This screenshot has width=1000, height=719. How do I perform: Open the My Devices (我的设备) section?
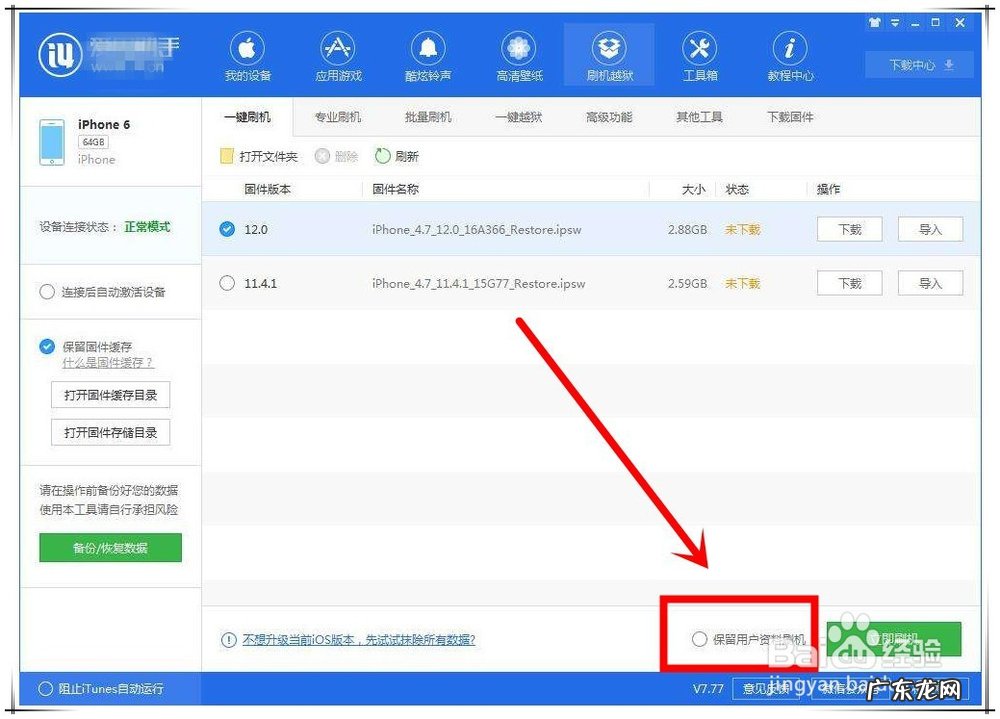(246, 55)
